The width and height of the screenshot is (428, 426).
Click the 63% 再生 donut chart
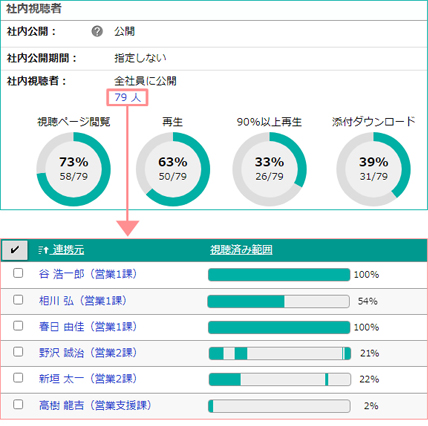pos(173,169)
